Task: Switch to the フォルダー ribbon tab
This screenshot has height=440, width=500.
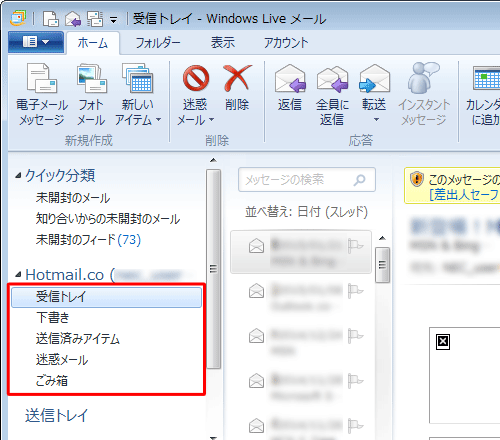Action: (x=158, y=43)
